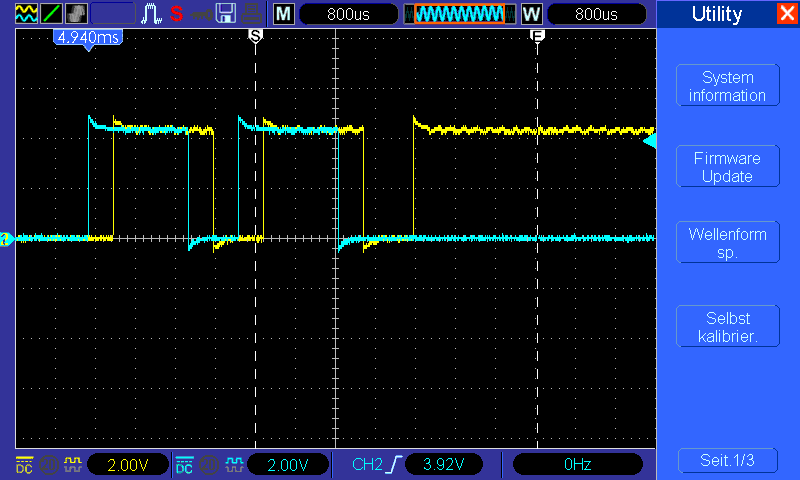This screenshot has height=480, width=800.
Task: Open the CH2 trigger level 3.92V field
Action: click(x=444, y=464)
